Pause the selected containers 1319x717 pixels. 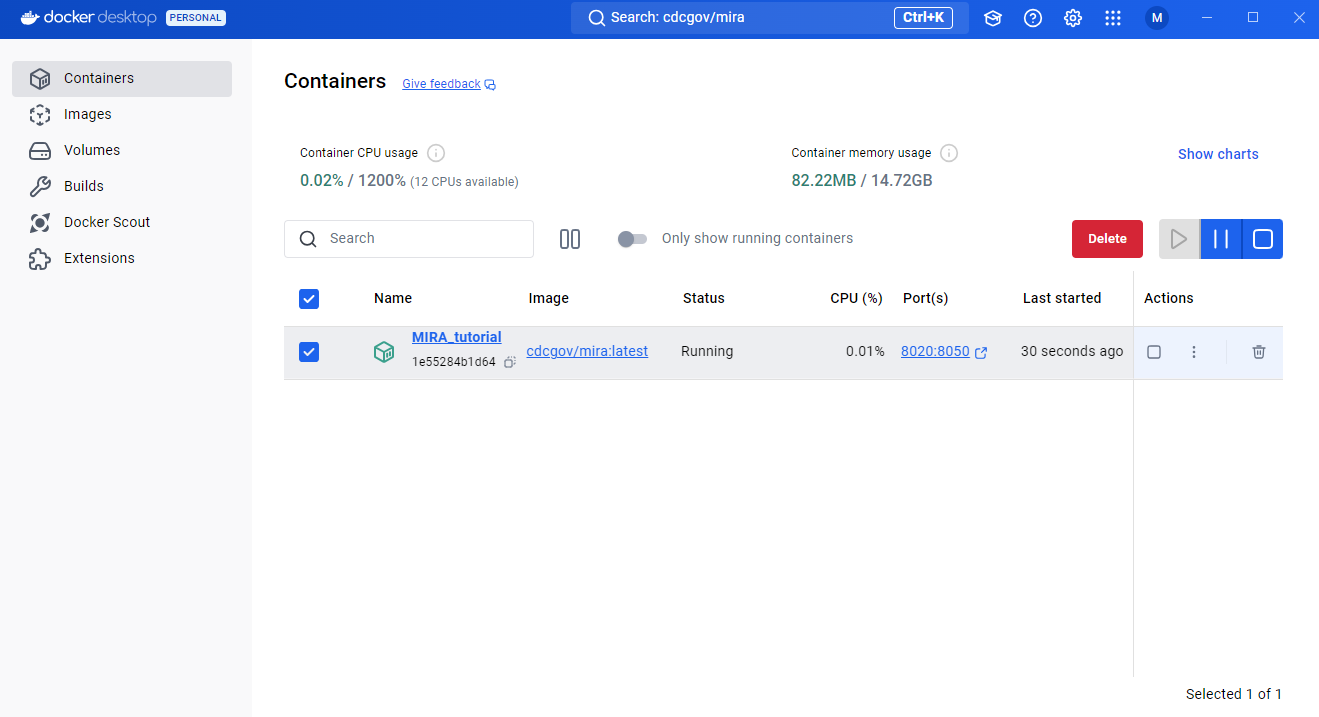pos(1221,239)
